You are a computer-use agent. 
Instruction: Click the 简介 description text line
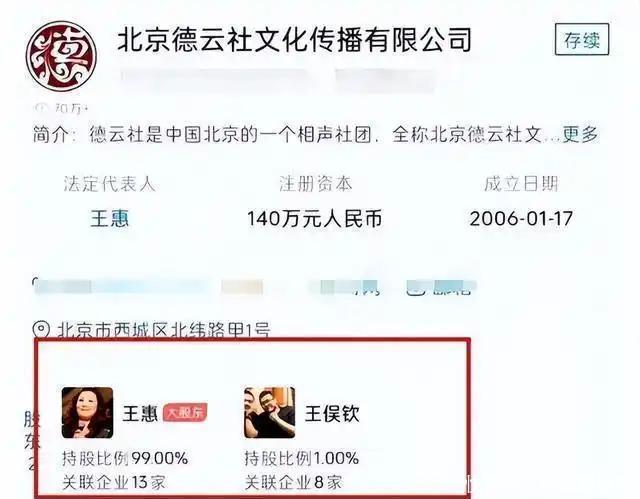pyautogui.click(x=315, y=135)
